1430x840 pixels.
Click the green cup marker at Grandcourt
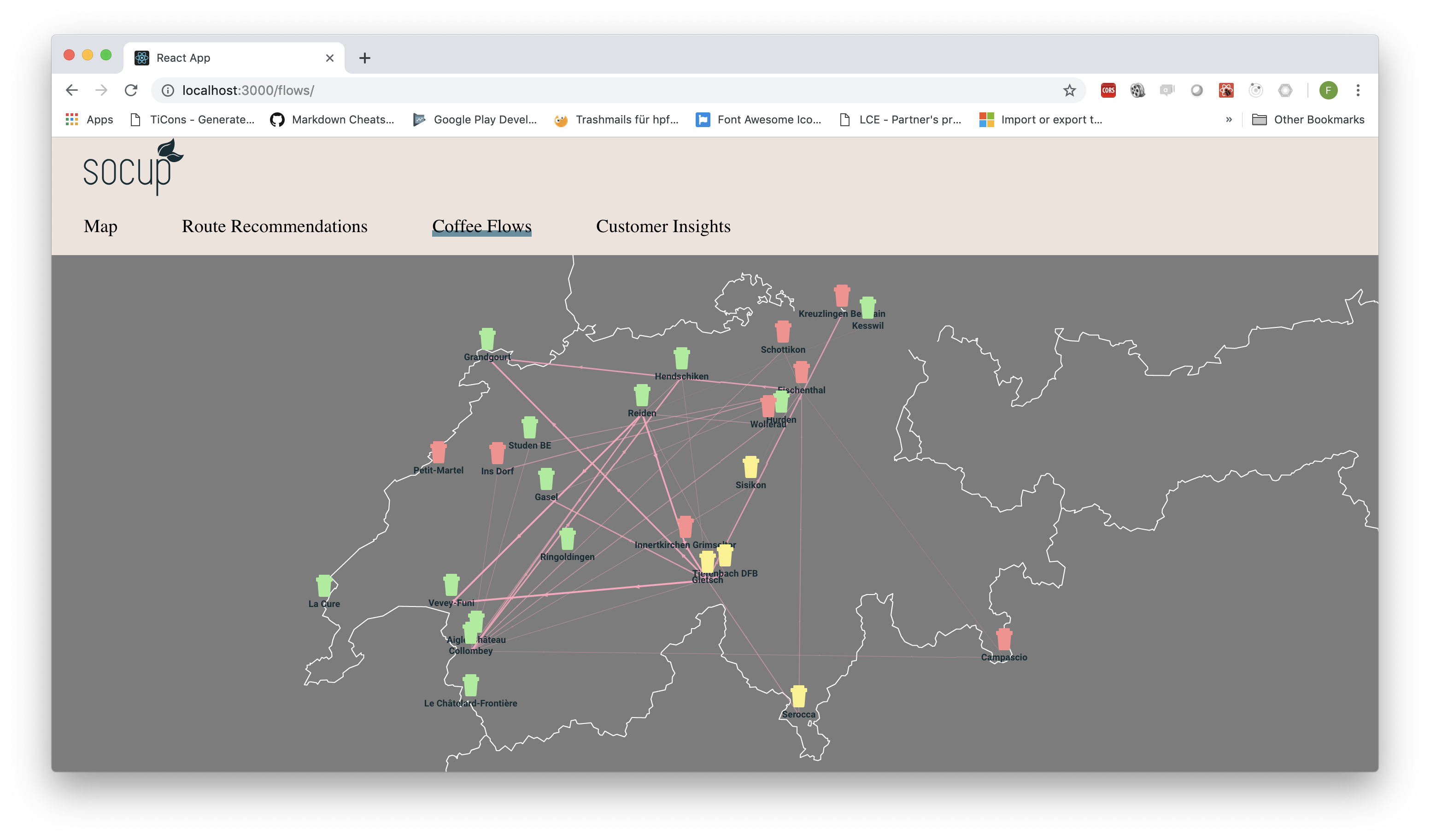click(x=487, y=338)
